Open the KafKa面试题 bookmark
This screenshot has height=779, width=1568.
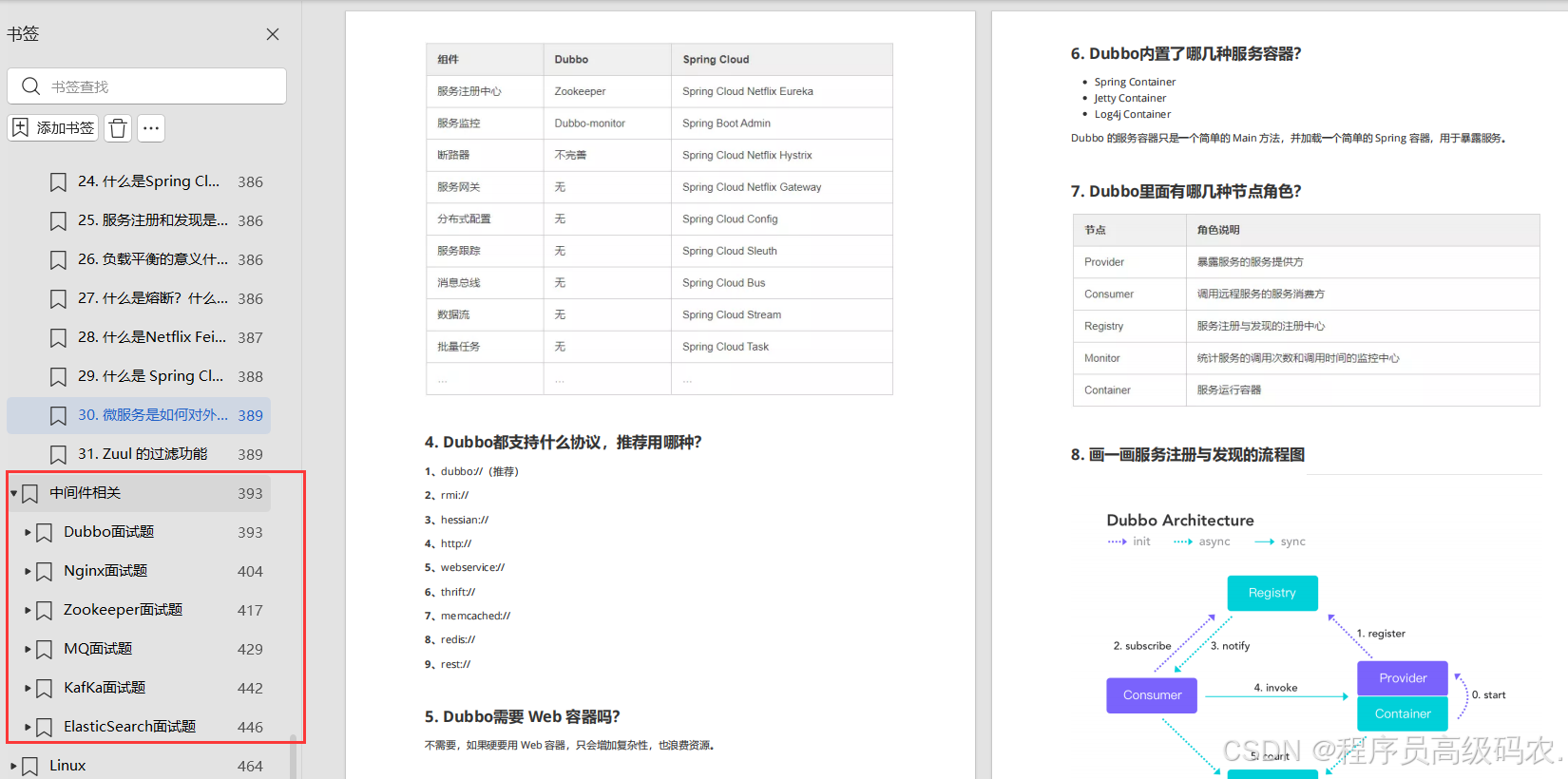click(x=105, y=688)
